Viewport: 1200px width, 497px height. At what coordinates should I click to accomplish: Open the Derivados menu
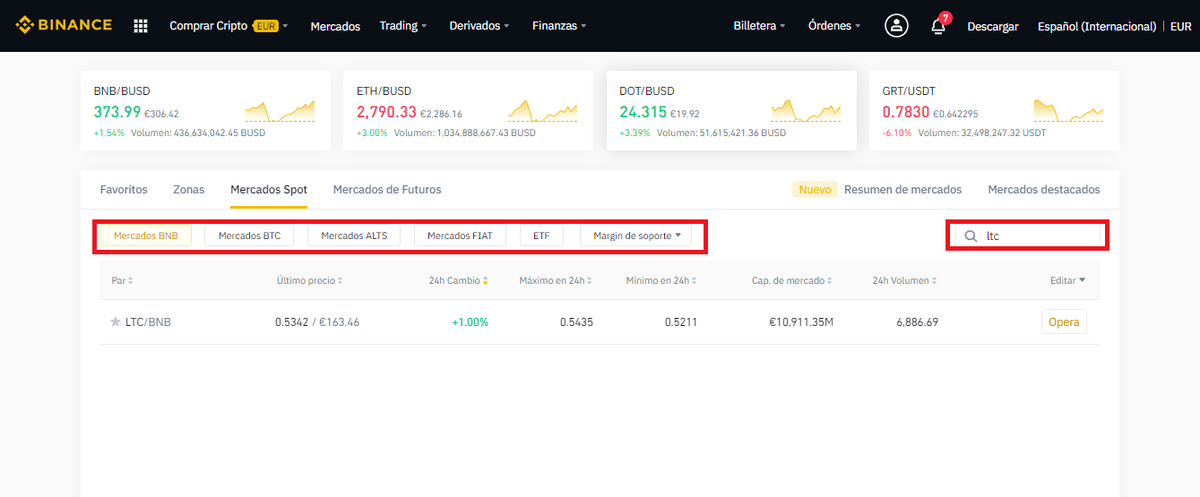click(x=480, y=26)
